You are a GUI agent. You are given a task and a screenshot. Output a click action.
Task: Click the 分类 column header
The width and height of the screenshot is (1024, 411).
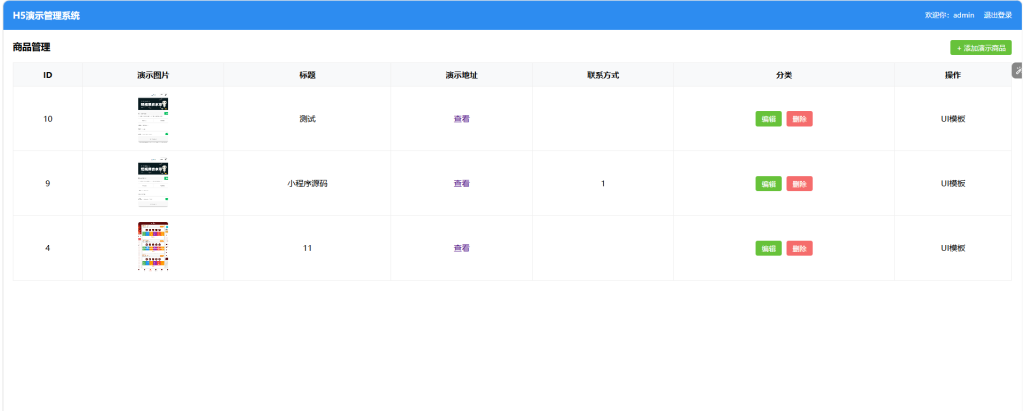click(784, 75)
